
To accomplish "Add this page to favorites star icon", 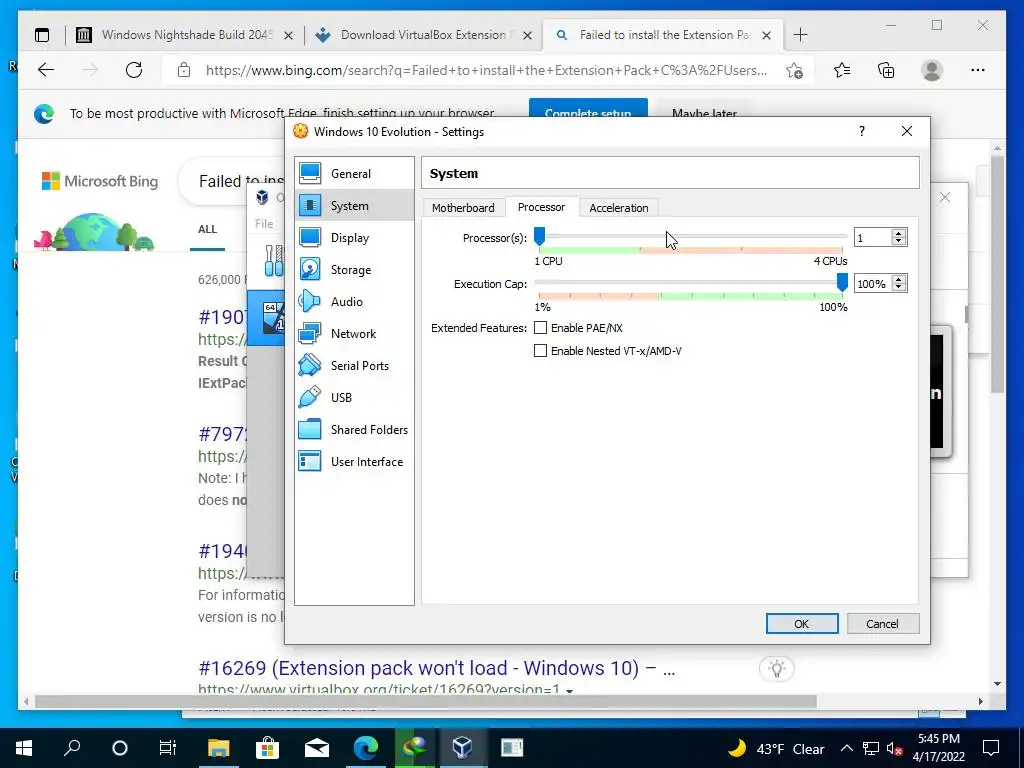I will pos(794,70).
